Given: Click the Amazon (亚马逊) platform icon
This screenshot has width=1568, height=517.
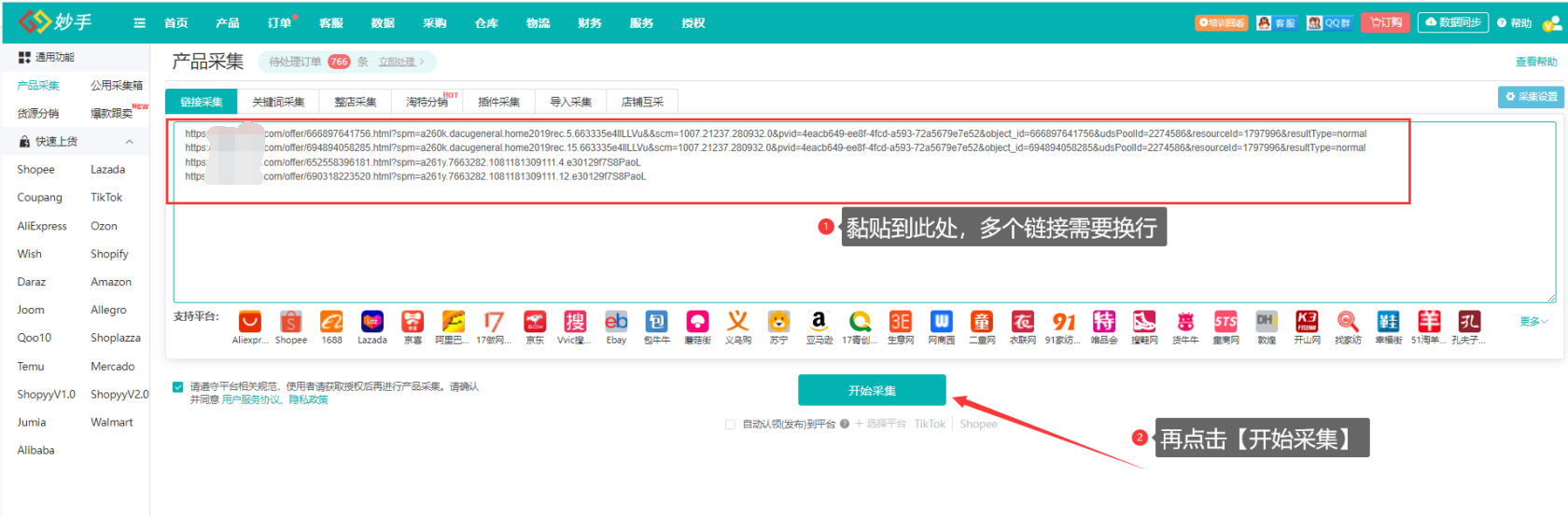Looking at the screenshot, I should tap(819, 323).
